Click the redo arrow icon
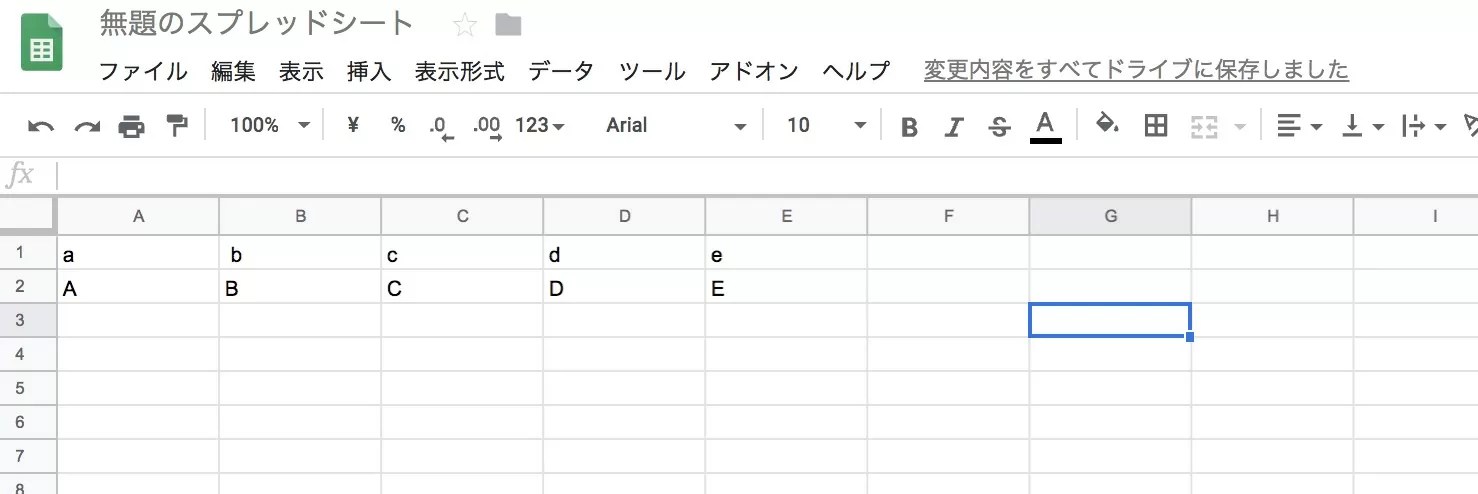This screenshot has height=494, width=1478. (87, 126)
